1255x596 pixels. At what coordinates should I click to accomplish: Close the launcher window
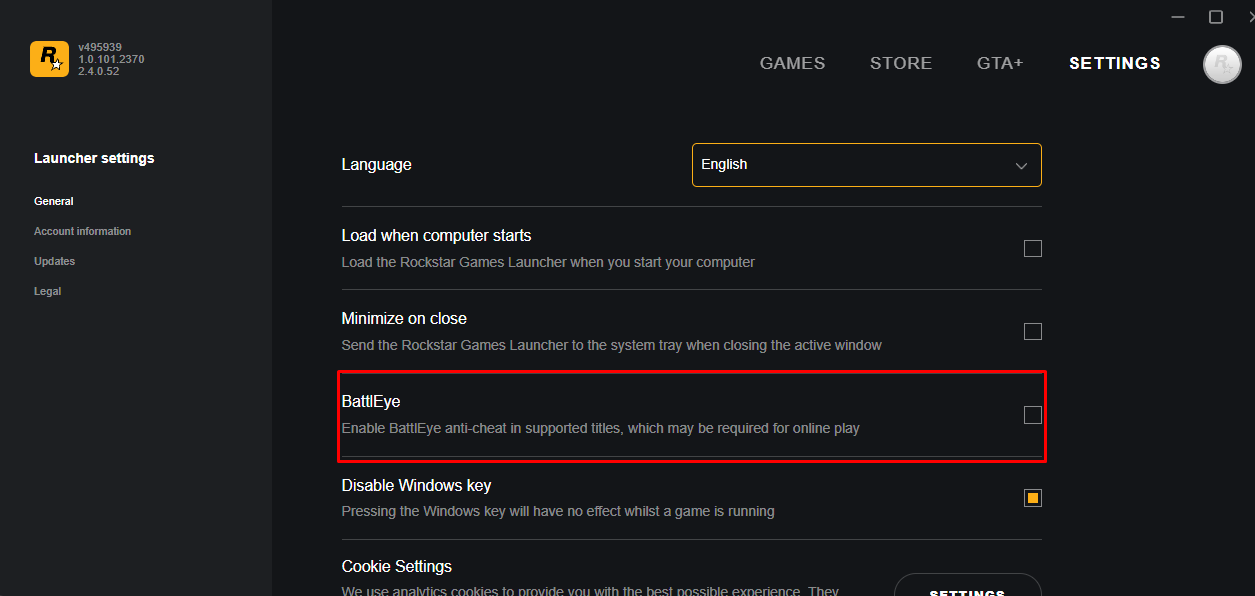point(1249,17)
